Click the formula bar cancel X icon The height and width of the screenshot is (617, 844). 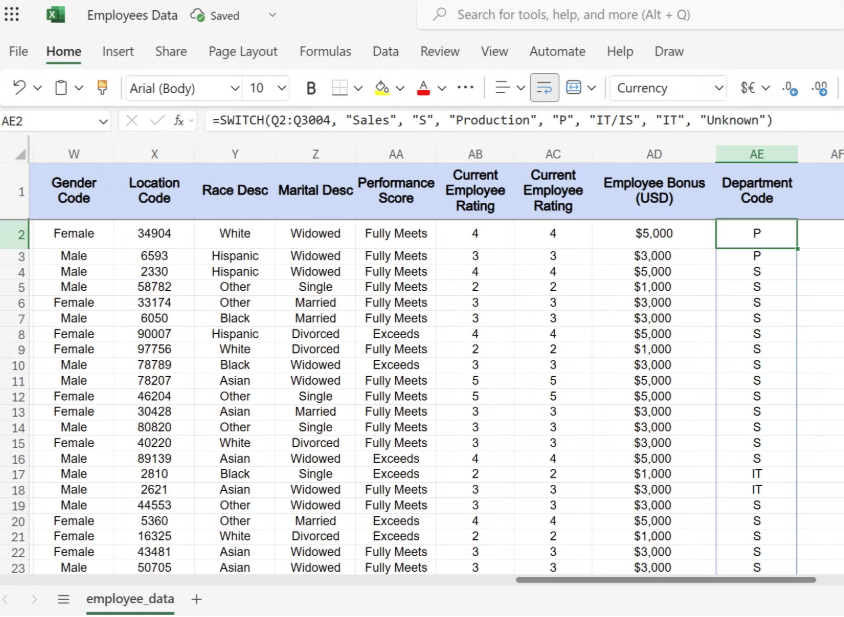131,121
